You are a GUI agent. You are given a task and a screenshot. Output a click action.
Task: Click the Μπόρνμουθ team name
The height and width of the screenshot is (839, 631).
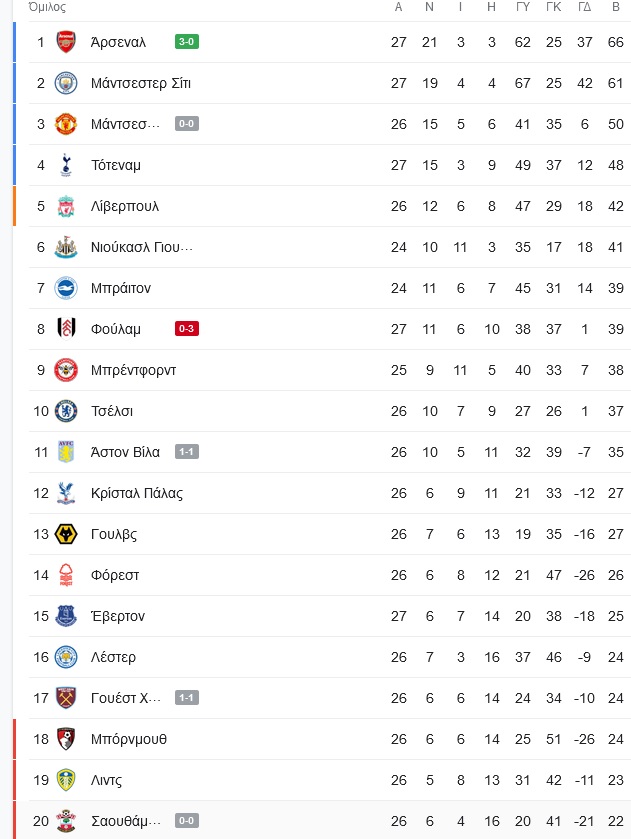129,739
